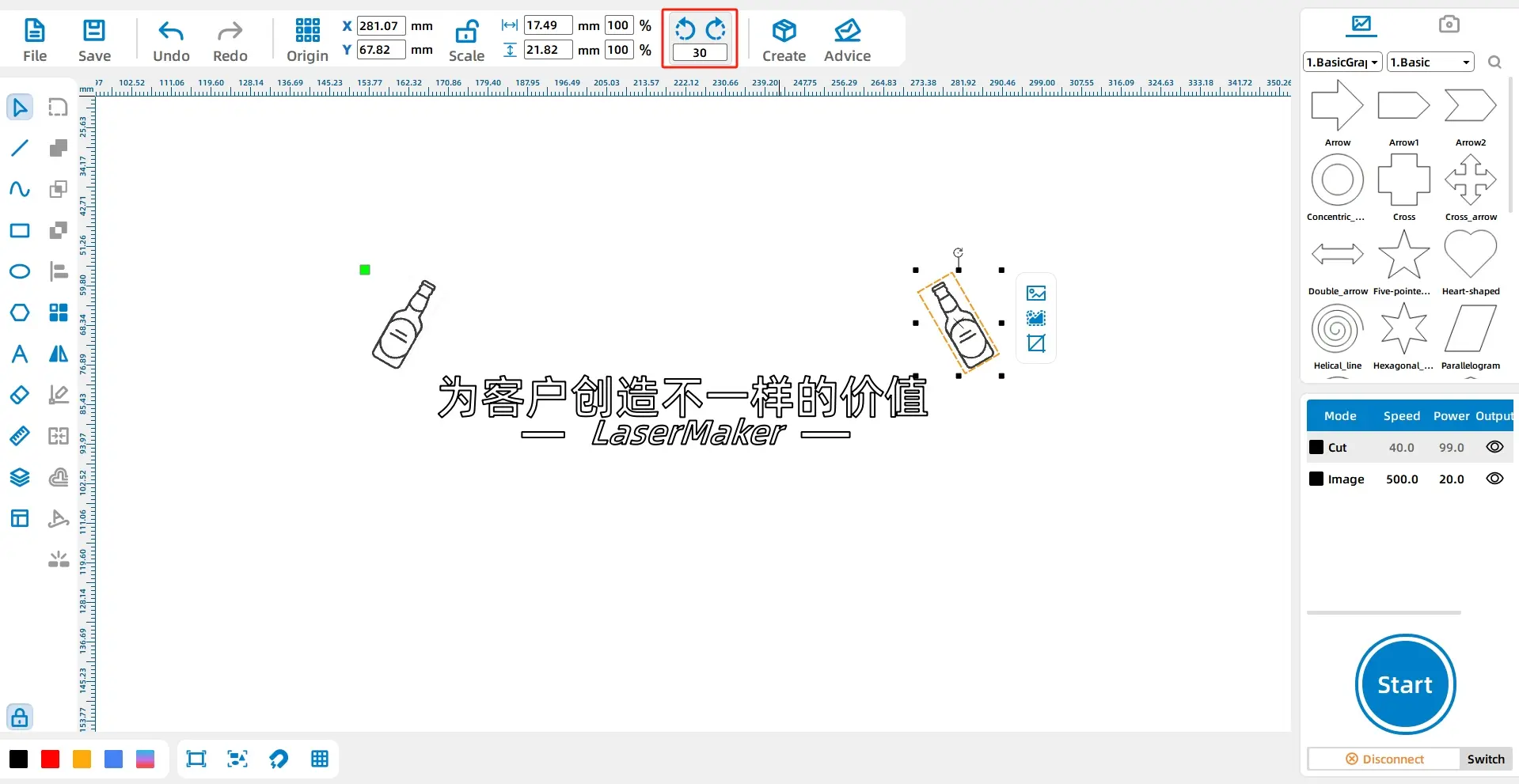This screenshot has height=784, width=1519.
Task: Click the mirror flip icon
Action: point(59,354)
